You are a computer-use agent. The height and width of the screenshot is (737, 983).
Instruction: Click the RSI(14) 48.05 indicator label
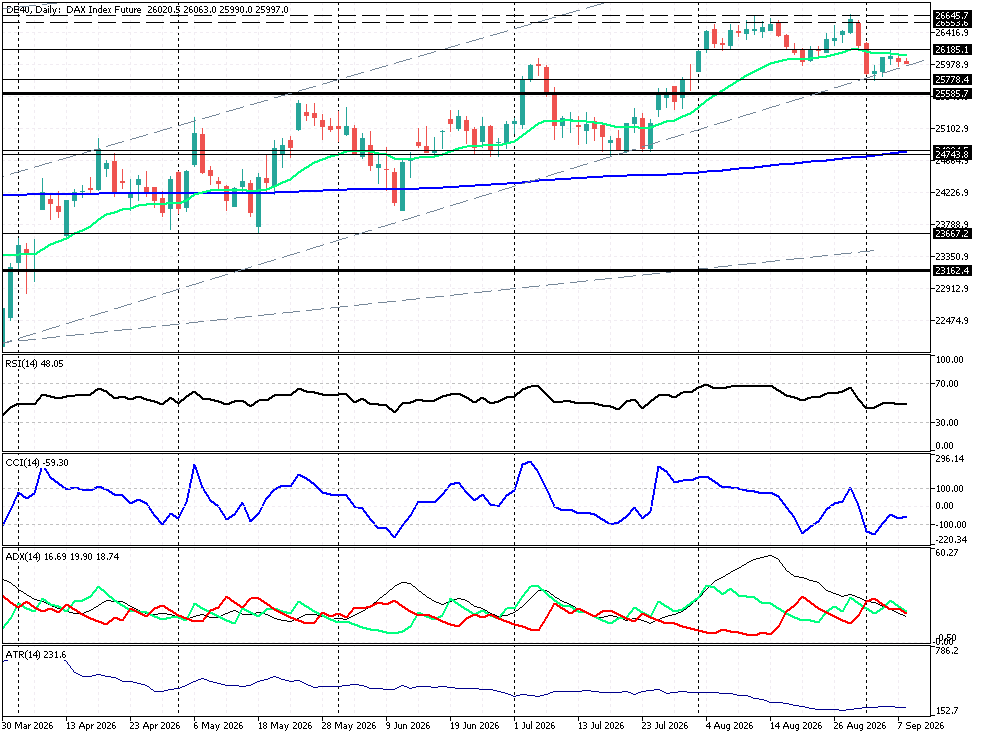pyautogui.click(x=34, y=363)
